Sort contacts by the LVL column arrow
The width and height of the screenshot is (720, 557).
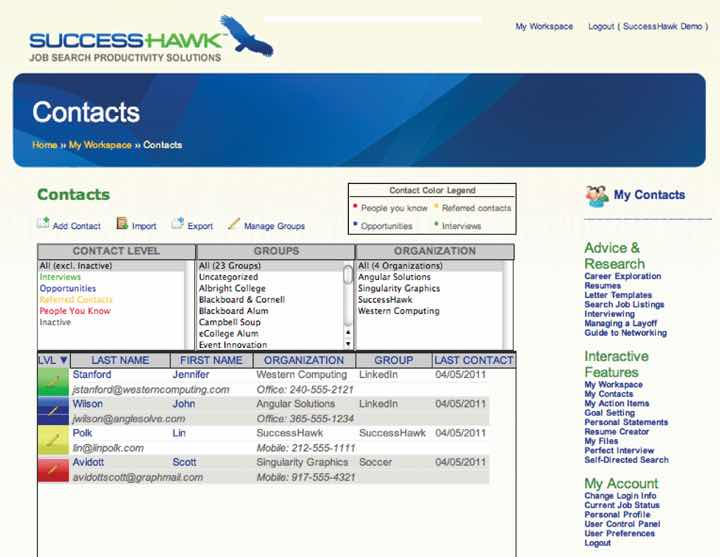pos(62,360)
